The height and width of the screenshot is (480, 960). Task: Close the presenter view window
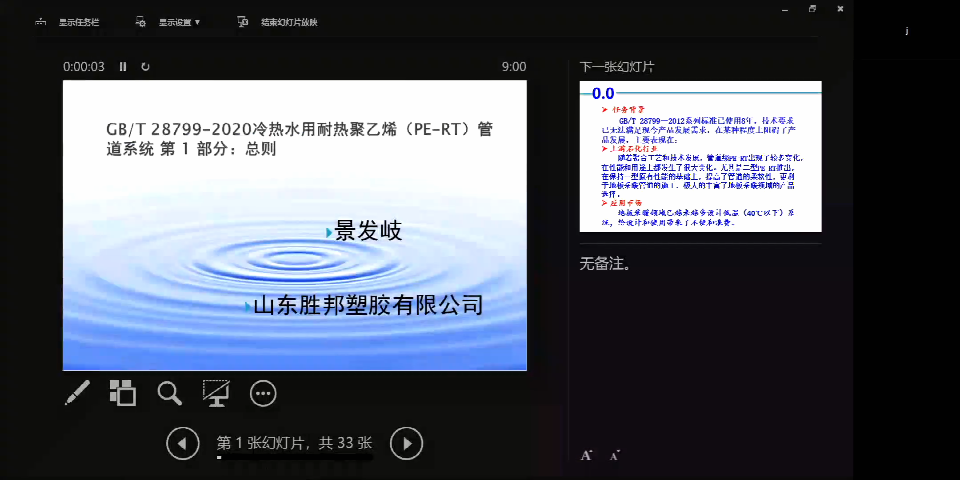click(x=841, y=9)
